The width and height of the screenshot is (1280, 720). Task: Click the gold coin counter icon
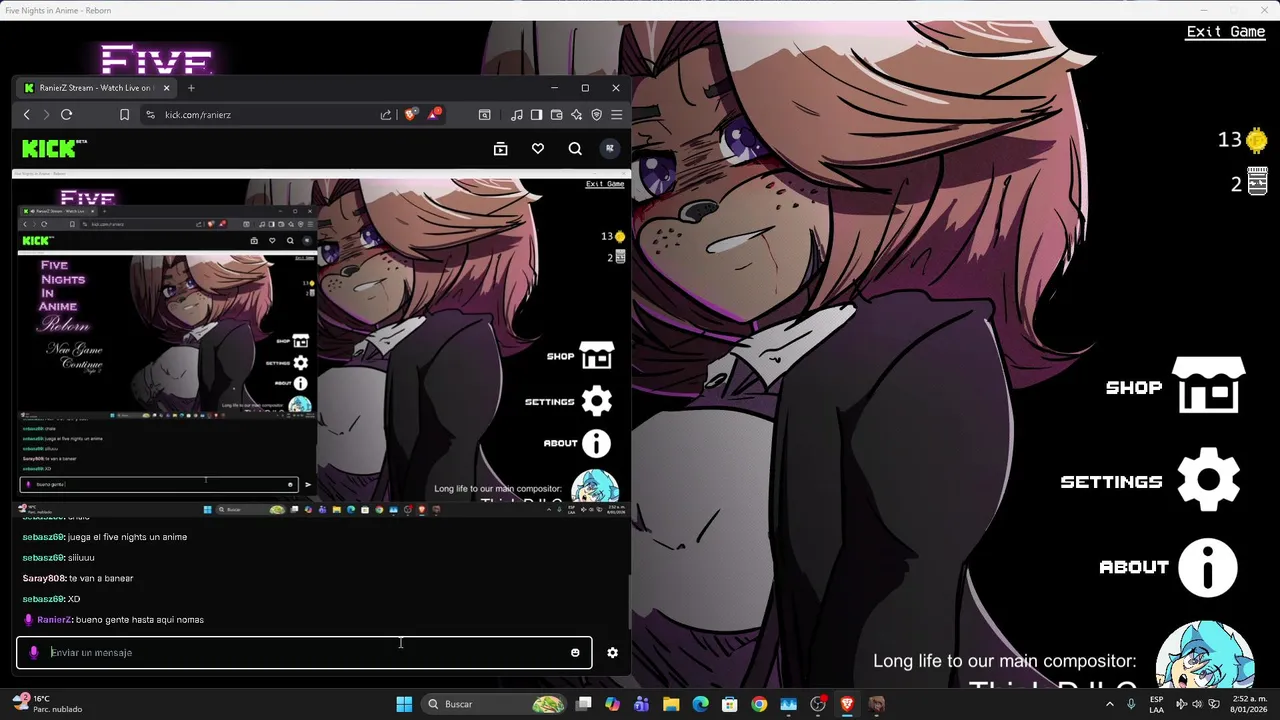(1256, 141)
